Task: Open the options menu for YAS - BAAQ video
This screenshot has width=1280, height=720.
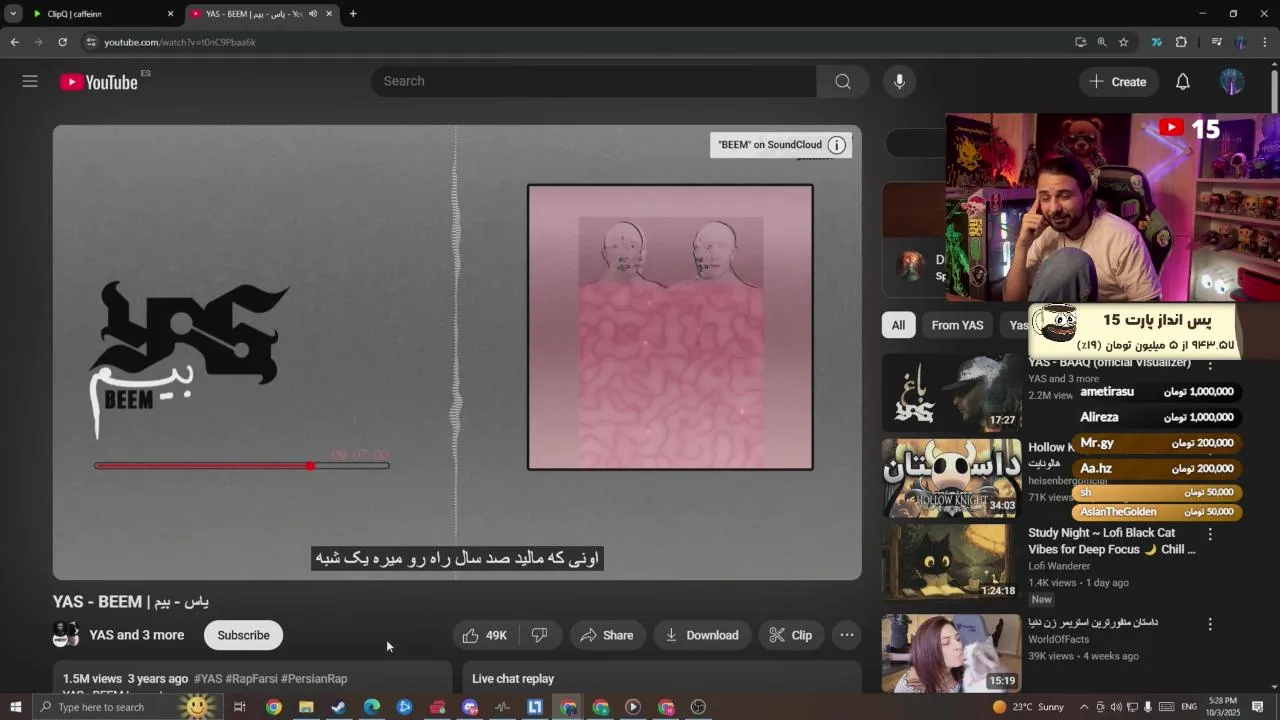Action: (1210, 365)
